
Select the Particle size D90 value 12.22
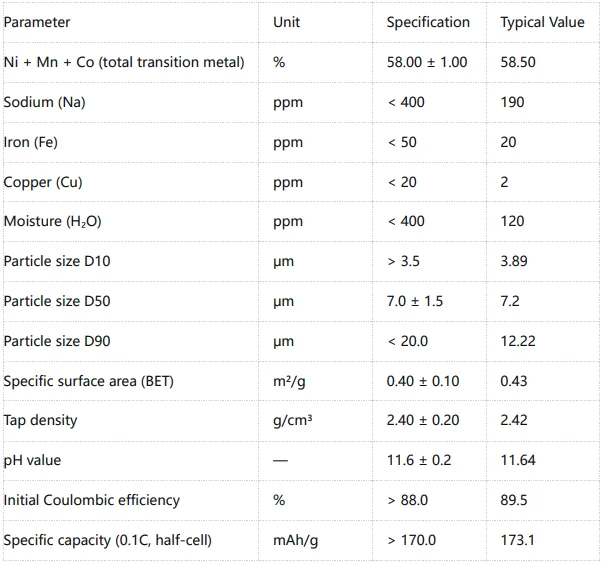518,341
